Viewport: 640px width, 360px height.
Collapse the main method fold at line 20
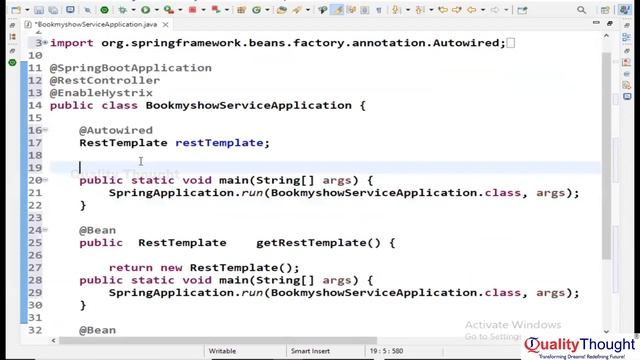click(45, 180)
